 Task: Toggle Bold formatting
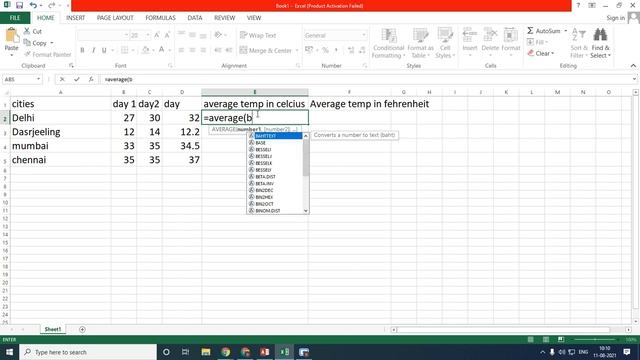tap(82, 50)
